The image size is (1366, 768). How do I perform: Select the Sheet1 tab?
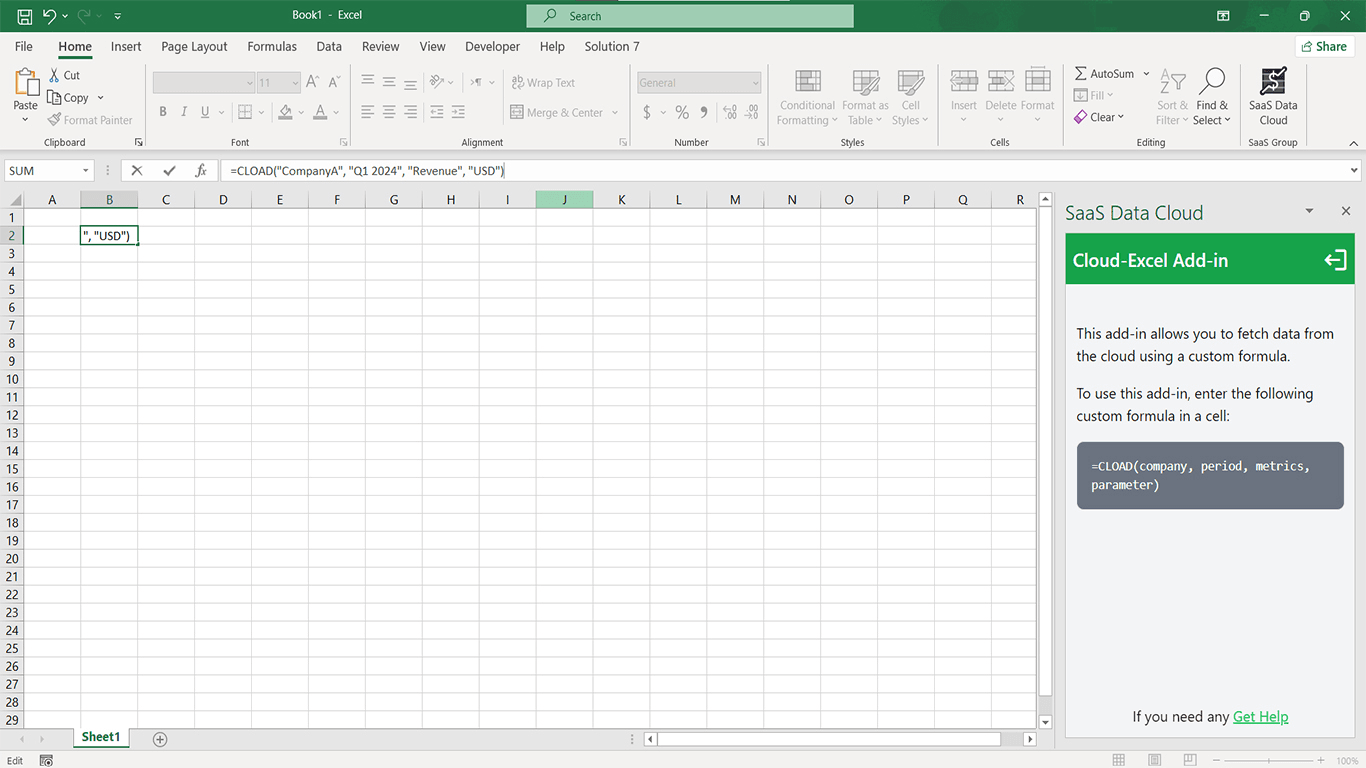click(101, 738)
